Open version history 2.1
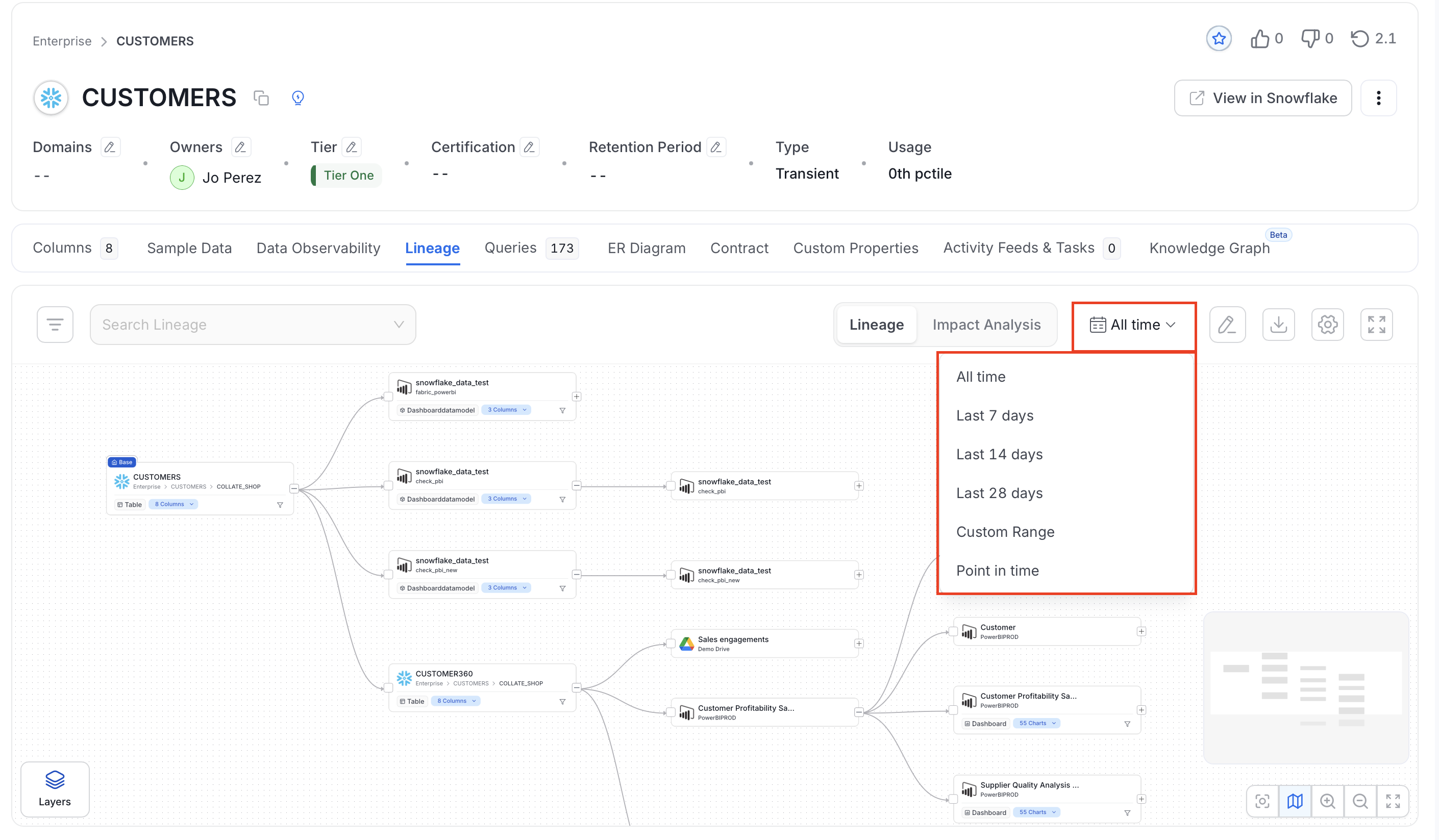The width and height of the screenshot is (1439, 840). coord(1373,39)
